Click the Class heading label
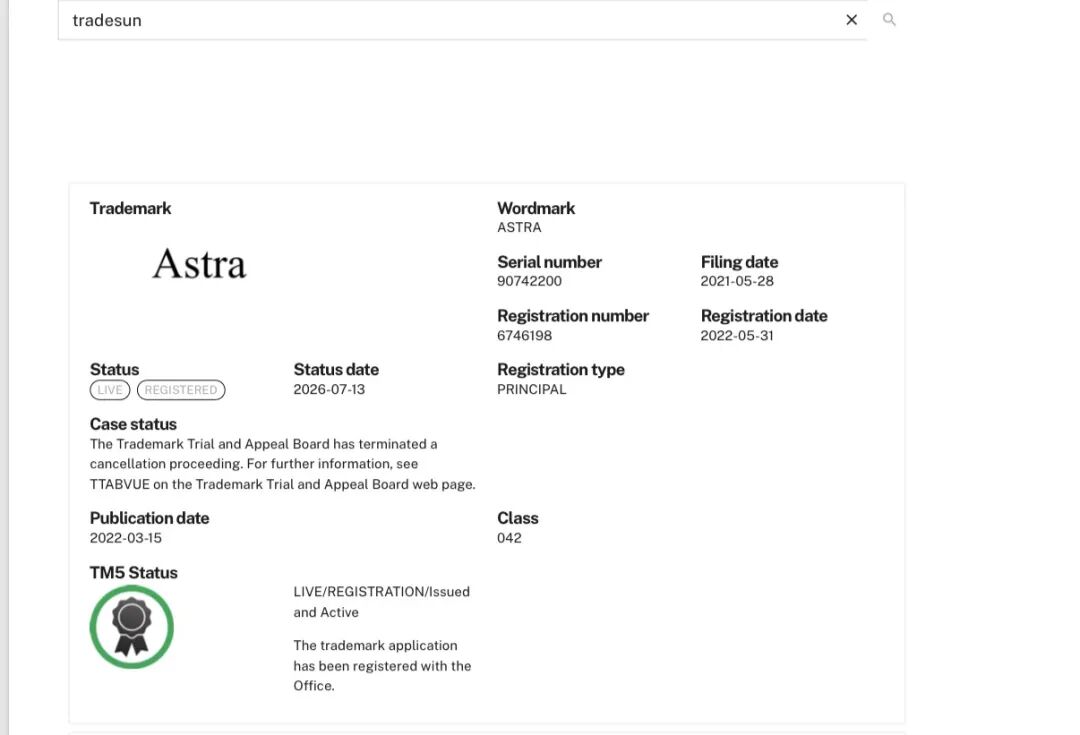 pos(518,518)
